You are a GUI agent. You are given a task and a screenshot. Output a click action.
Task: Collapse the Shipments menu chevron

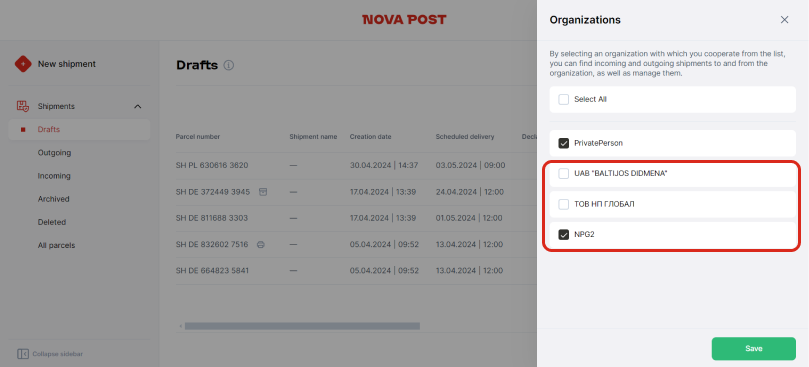pos(137,106)
